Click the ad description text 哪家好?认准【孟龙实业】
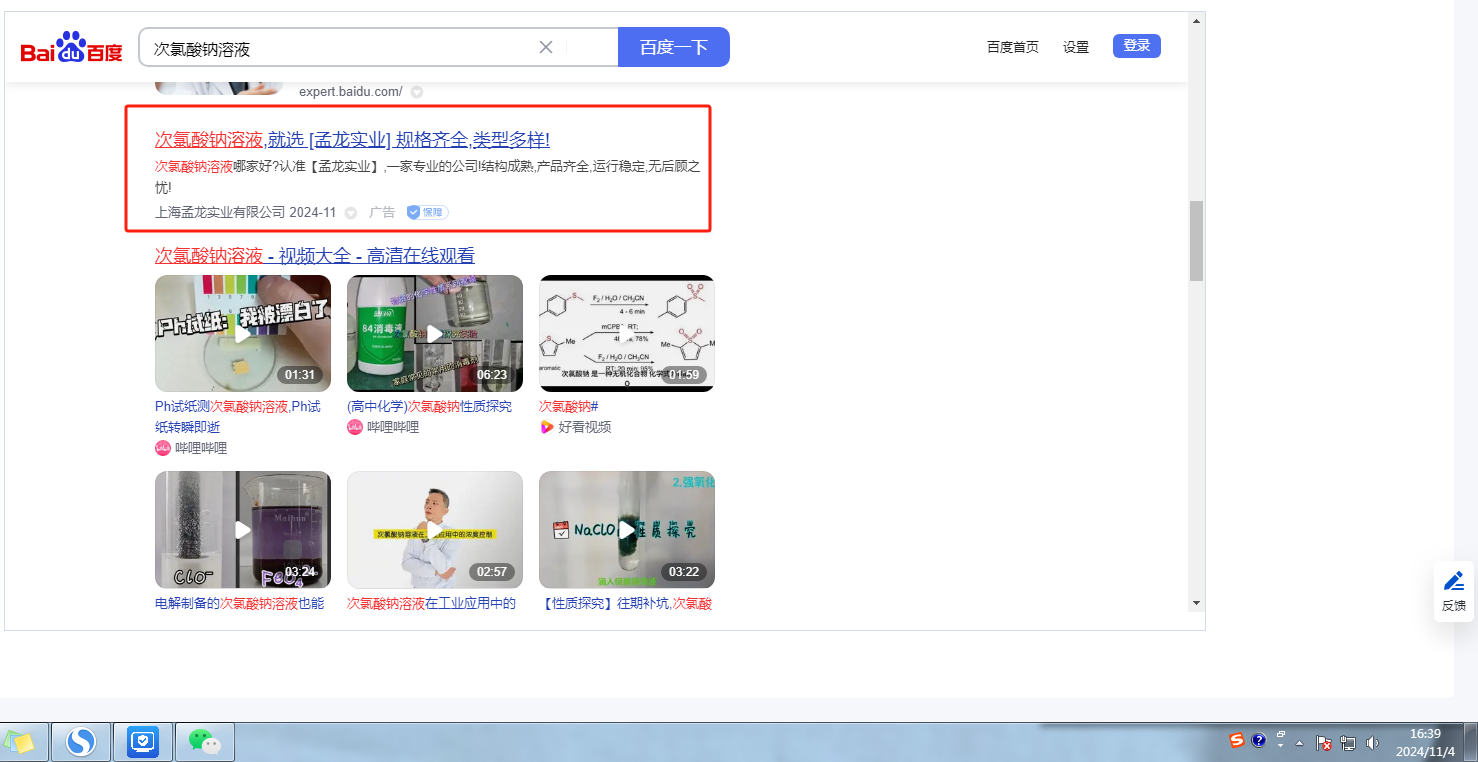 pos(307,166)
